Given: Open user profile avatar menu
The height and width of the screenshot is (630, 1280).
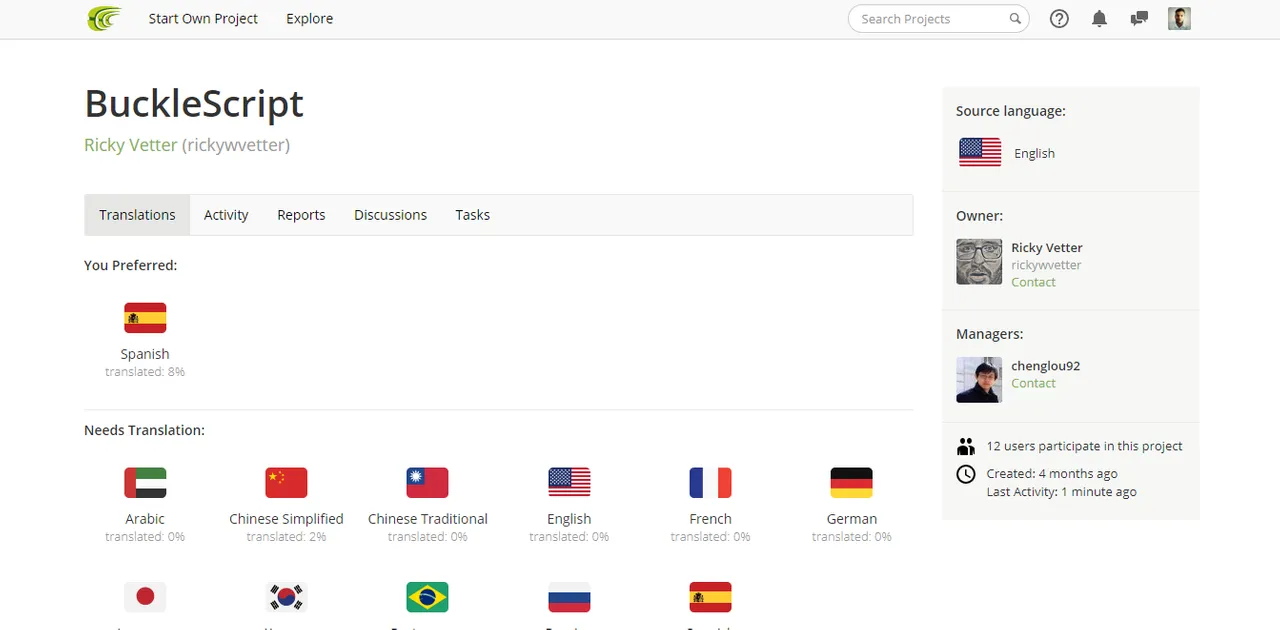Looking at the screenshot, I should [1179, 19].
